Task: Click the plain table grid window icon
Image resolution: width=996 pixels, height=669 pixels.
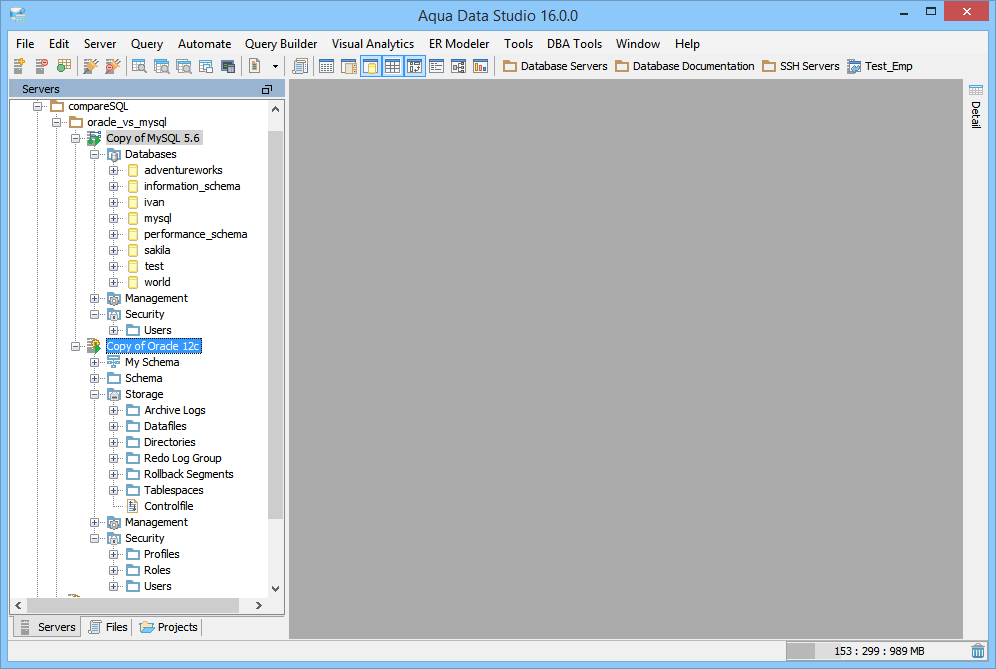Action: pos(326,65)
